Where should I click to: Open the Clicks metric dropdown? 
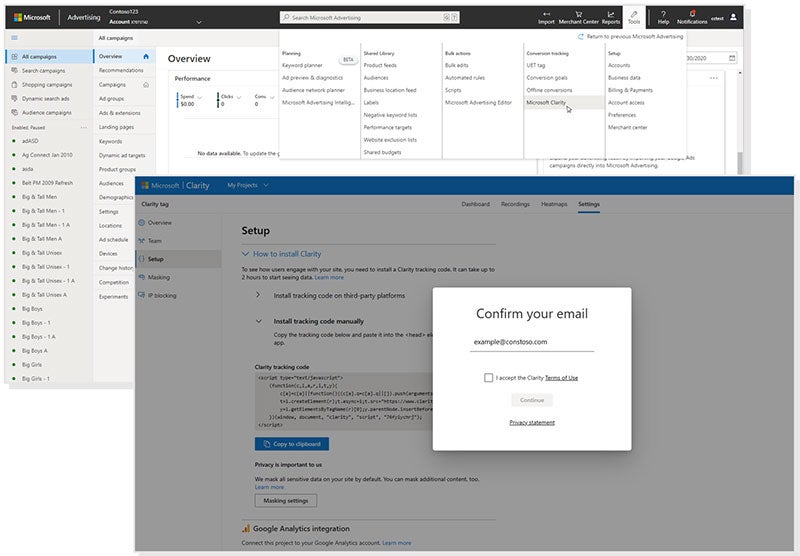coord(239,97)
